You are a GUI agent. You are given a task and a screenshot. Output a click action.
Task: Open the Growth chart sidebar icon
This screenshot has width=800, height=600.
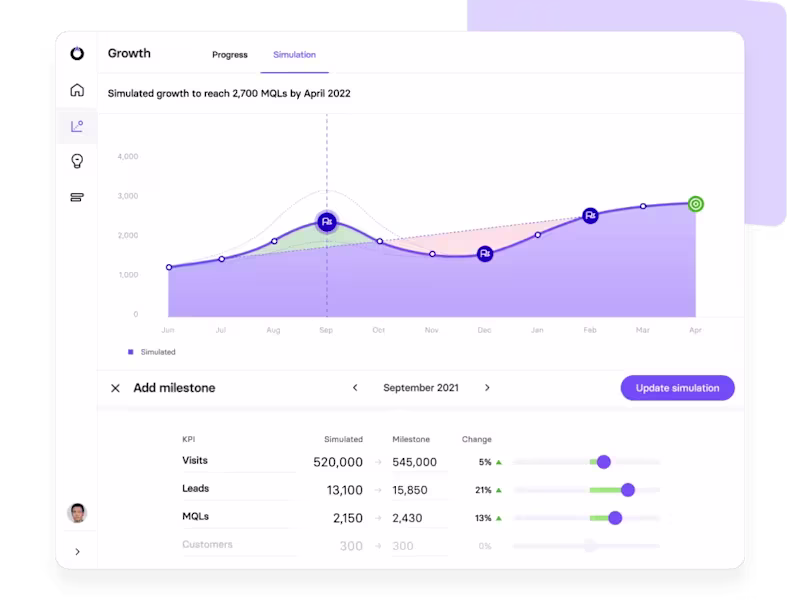pos(77,126)
